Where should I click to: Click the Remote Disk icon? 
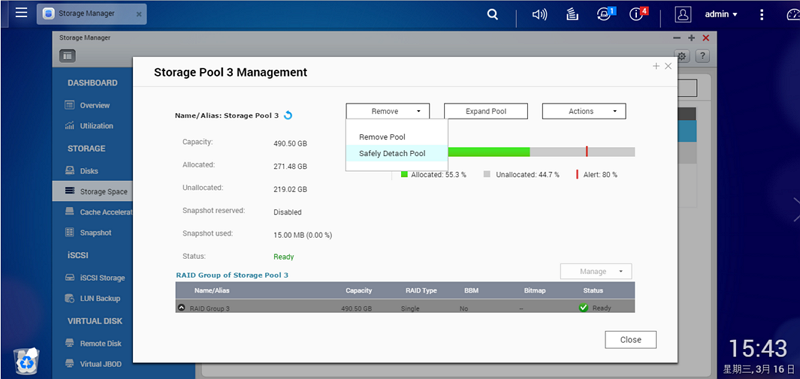coord(70,343)
